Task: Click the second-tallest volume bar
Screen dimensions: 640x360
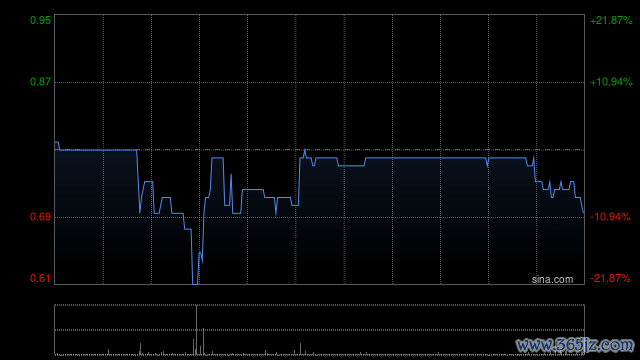Action: [x=203, y=341]
